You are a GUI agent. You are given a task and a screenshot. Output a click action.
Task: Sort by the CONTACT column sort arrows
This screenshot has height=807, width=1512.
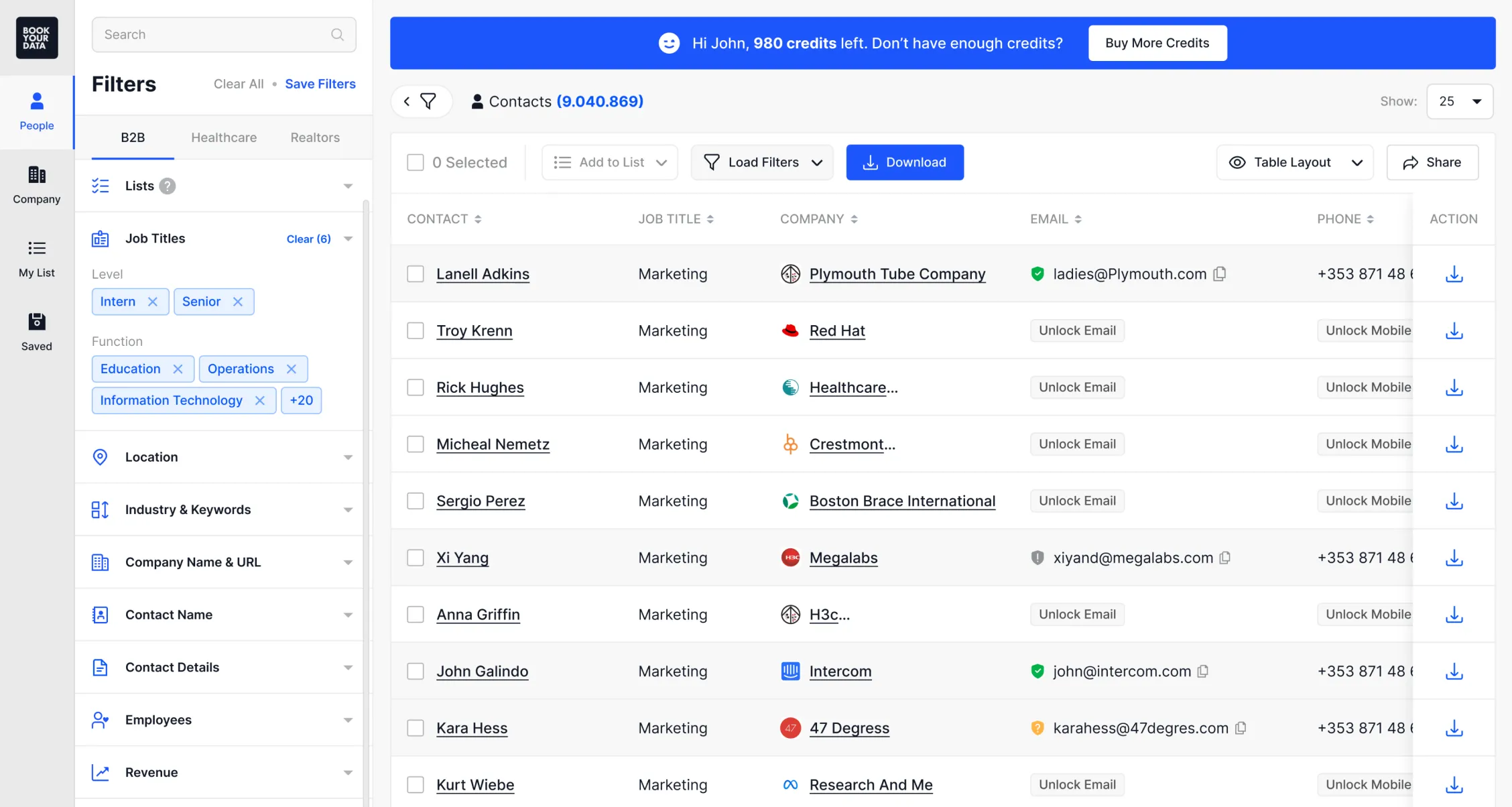click(x=478, y=219)
